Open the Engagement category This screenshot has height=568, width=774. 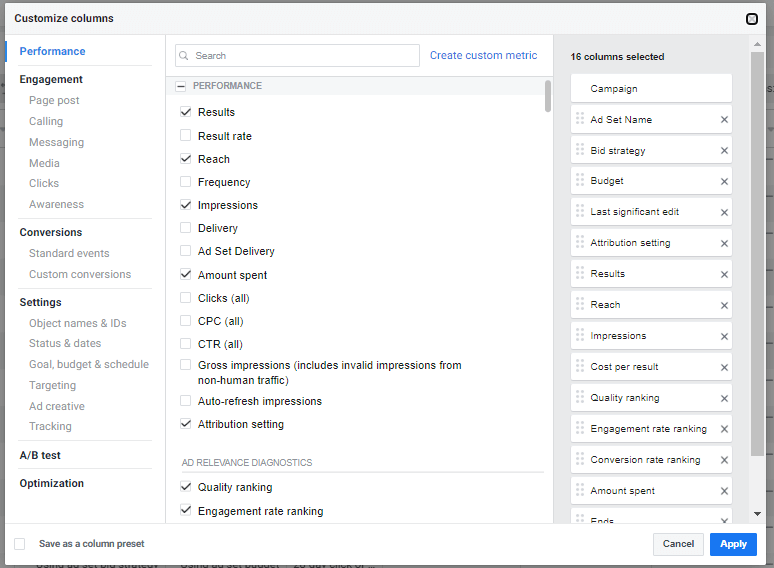[x=51, y=79]
